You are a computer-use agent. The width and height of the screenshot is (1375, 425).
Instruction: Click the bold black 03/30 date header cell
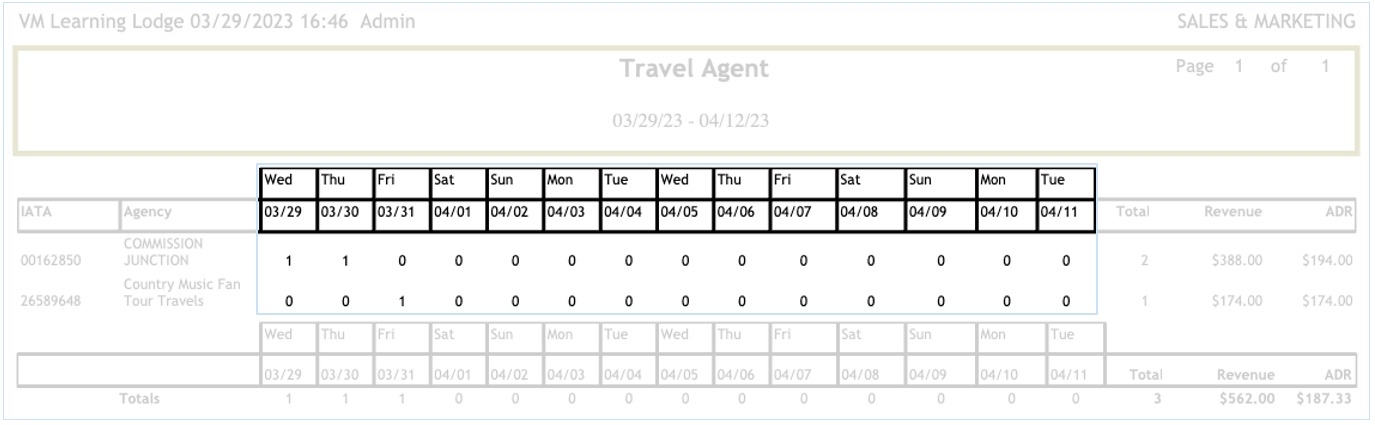pos(343,213)
